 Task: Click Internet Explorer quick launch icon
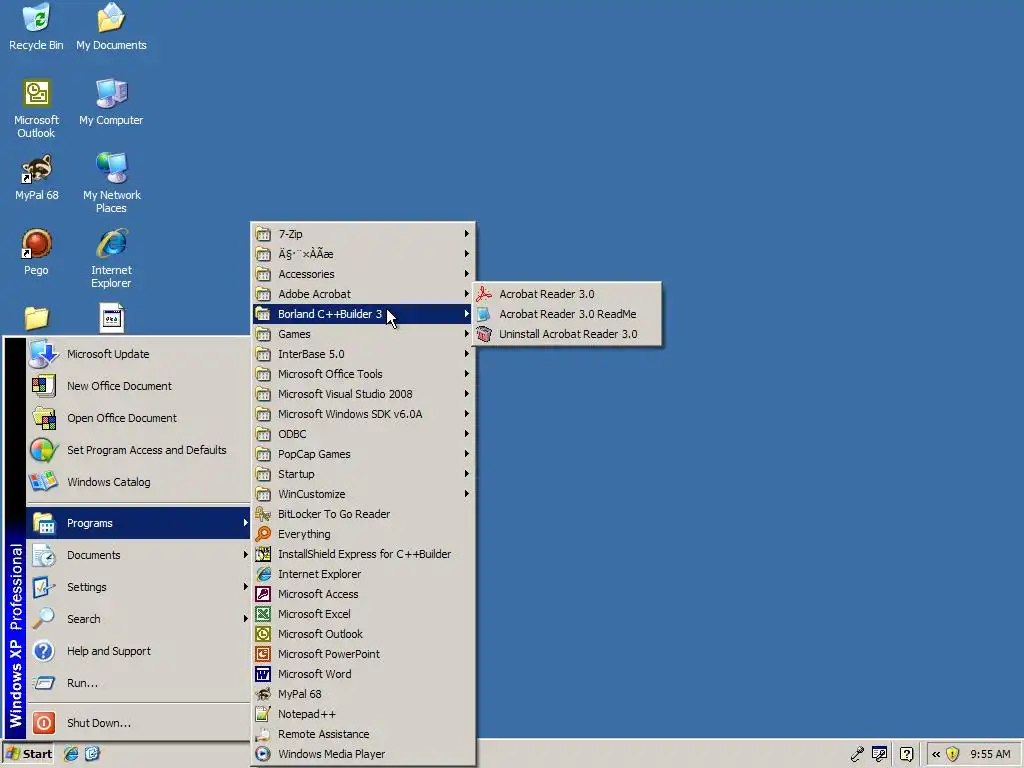coord(71,754)
